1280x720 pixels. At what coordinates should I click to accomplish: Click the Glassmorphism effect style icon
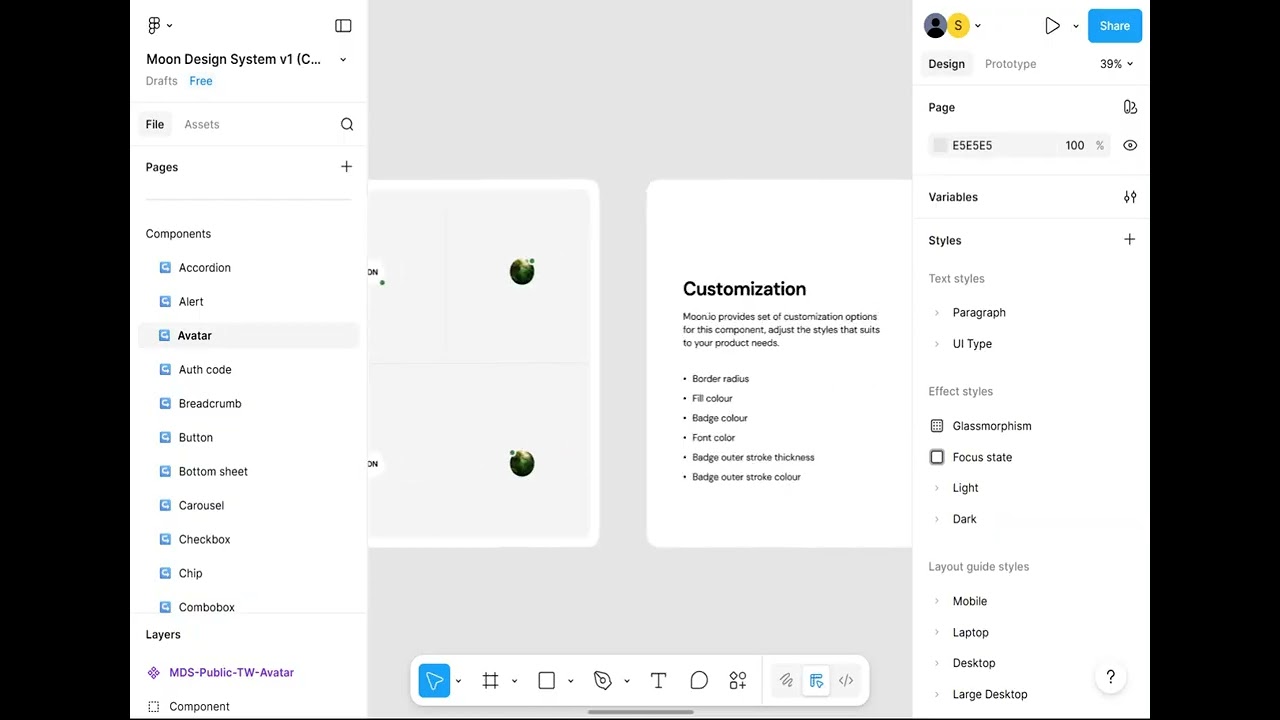937,426
